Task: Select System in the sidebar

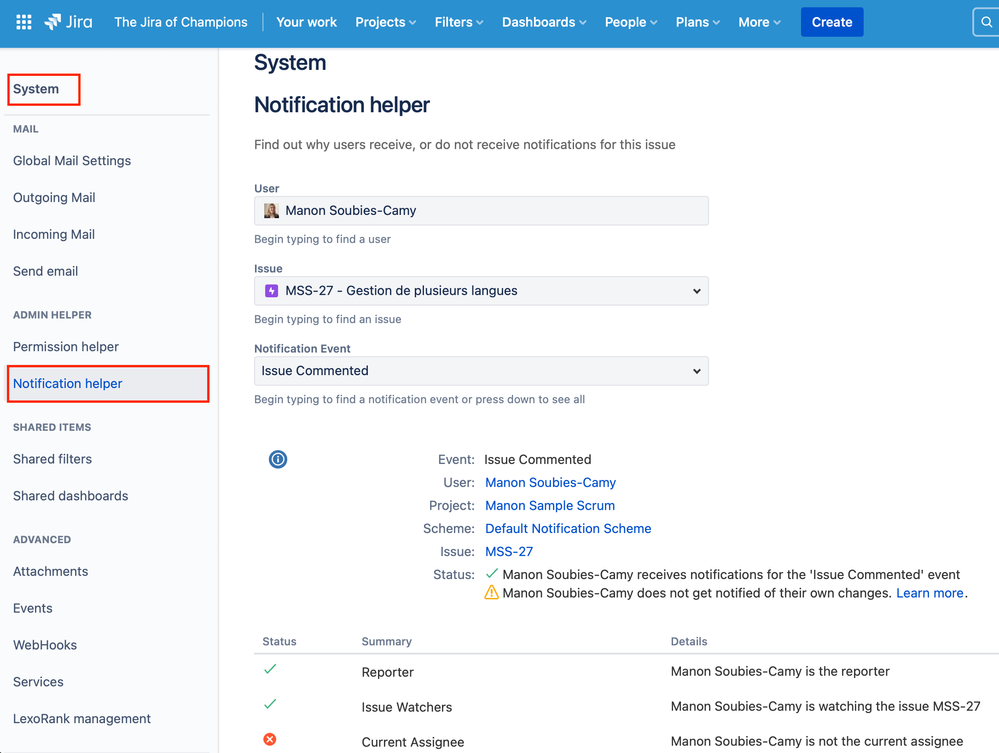Action: click(36, 89)
